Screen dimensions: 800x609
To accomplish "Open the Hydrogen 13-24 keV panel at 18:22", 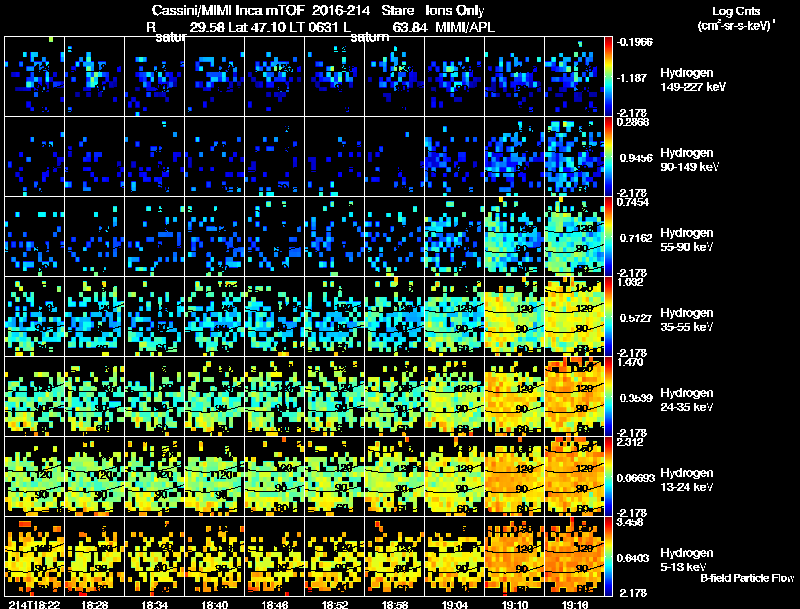I will coord(35,476).
